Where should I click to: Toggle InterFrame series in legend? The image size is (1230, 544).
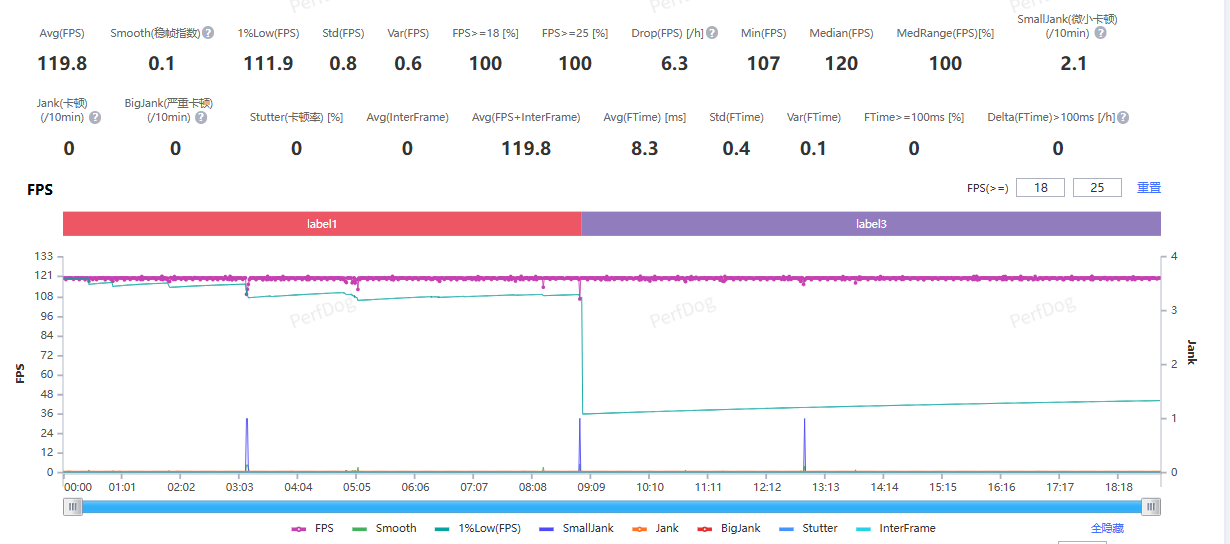point(896,528)
